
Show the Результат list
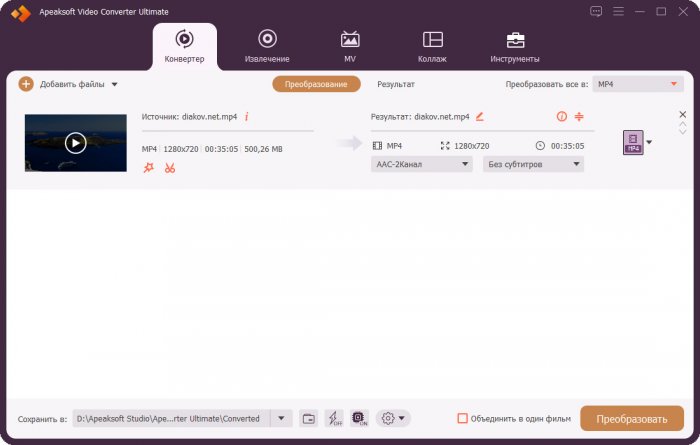[x=396, y=84]
